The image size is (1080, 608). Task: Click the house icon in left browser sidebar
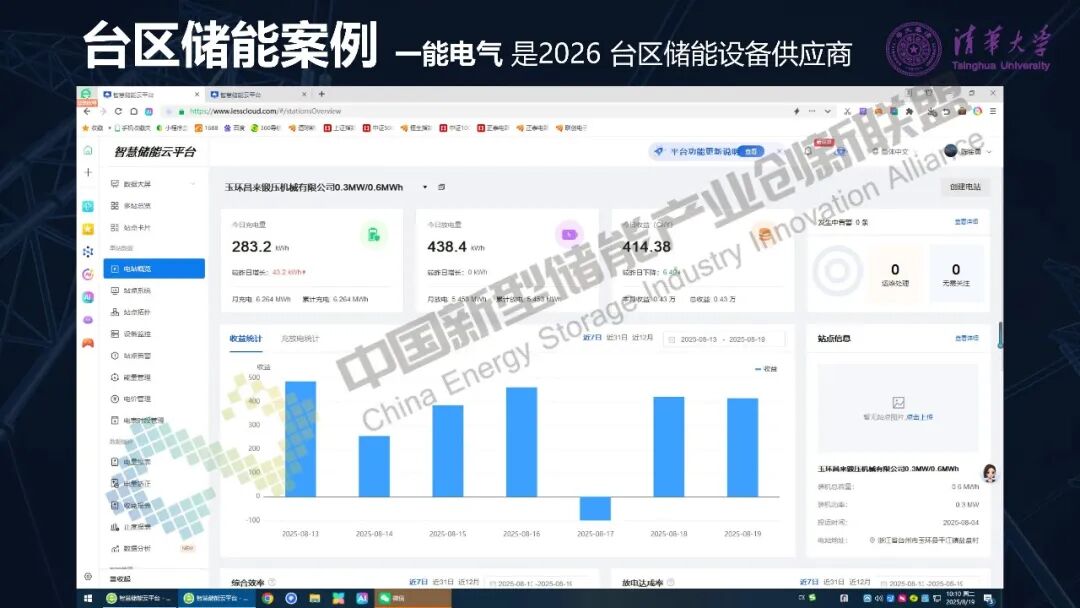(x=87, y=150)
